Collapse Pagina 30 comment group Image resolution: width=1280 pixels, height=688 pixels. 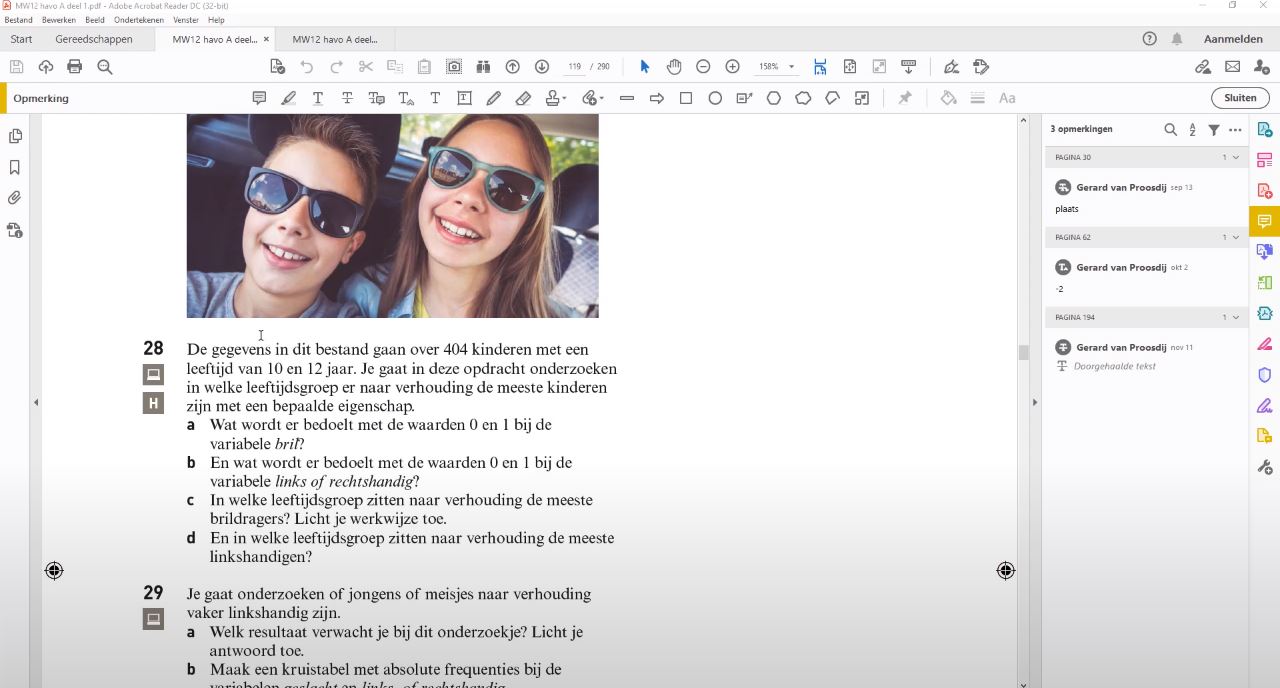[x=1236, y=158]
